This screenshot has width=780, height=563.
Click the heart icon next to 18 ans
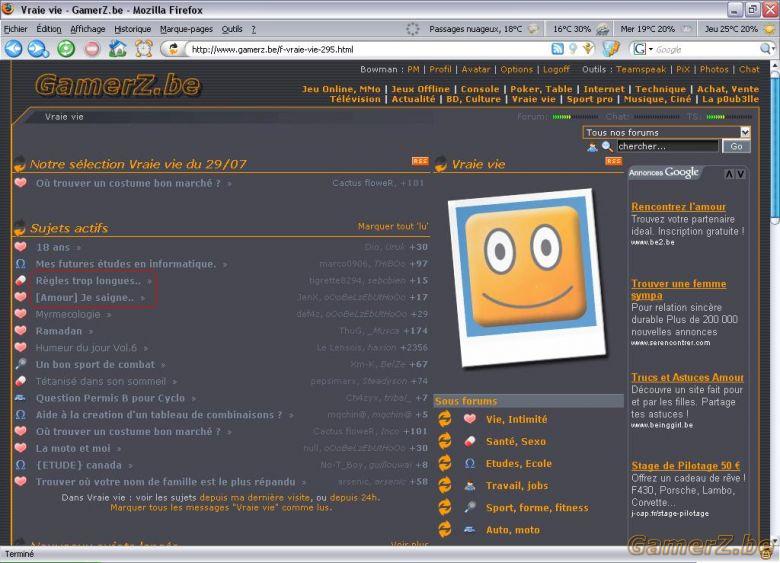coord(20,247)
